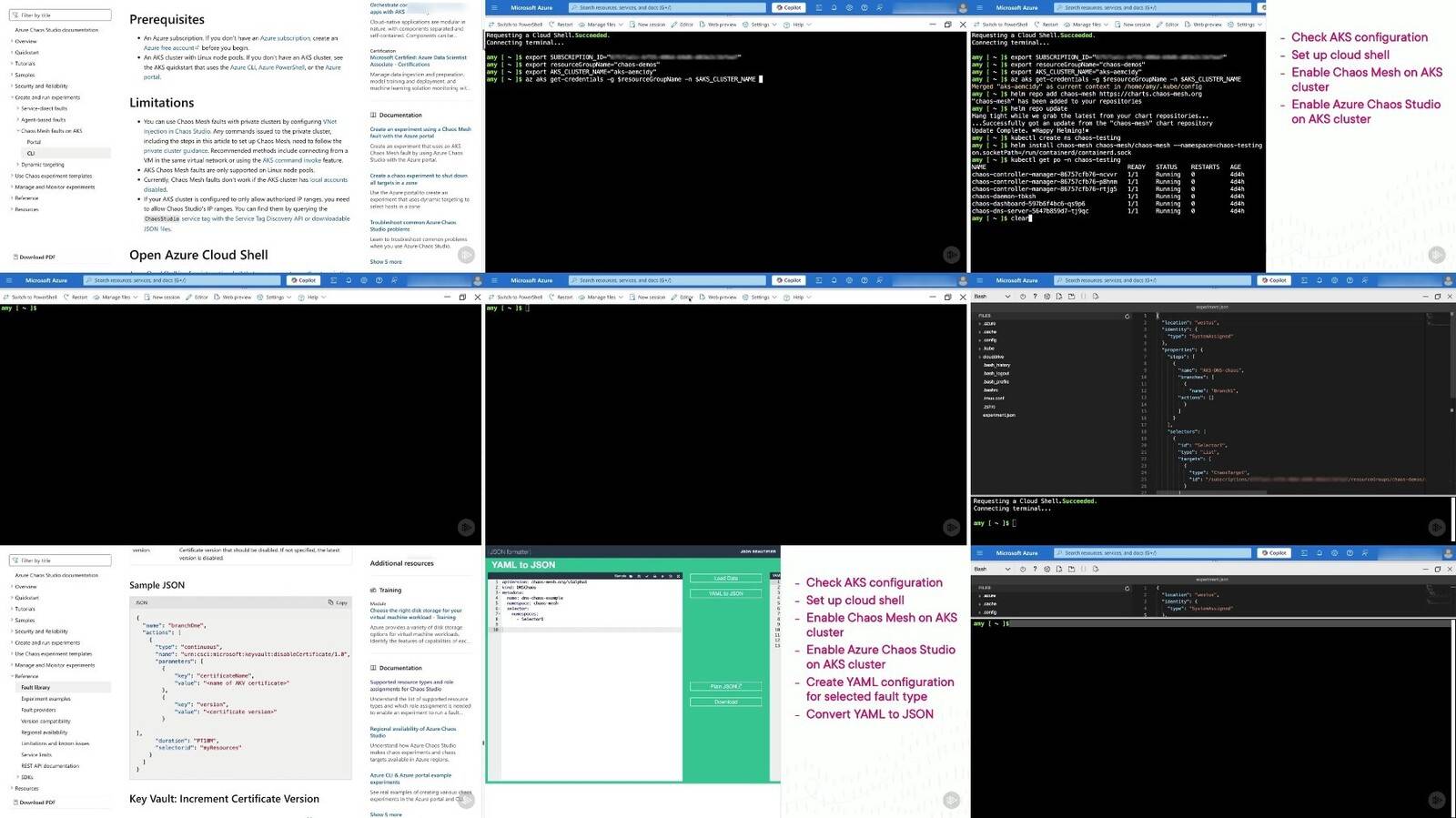Click Plain JSON button in converter
1456x818 pixels.
[726, 686]
